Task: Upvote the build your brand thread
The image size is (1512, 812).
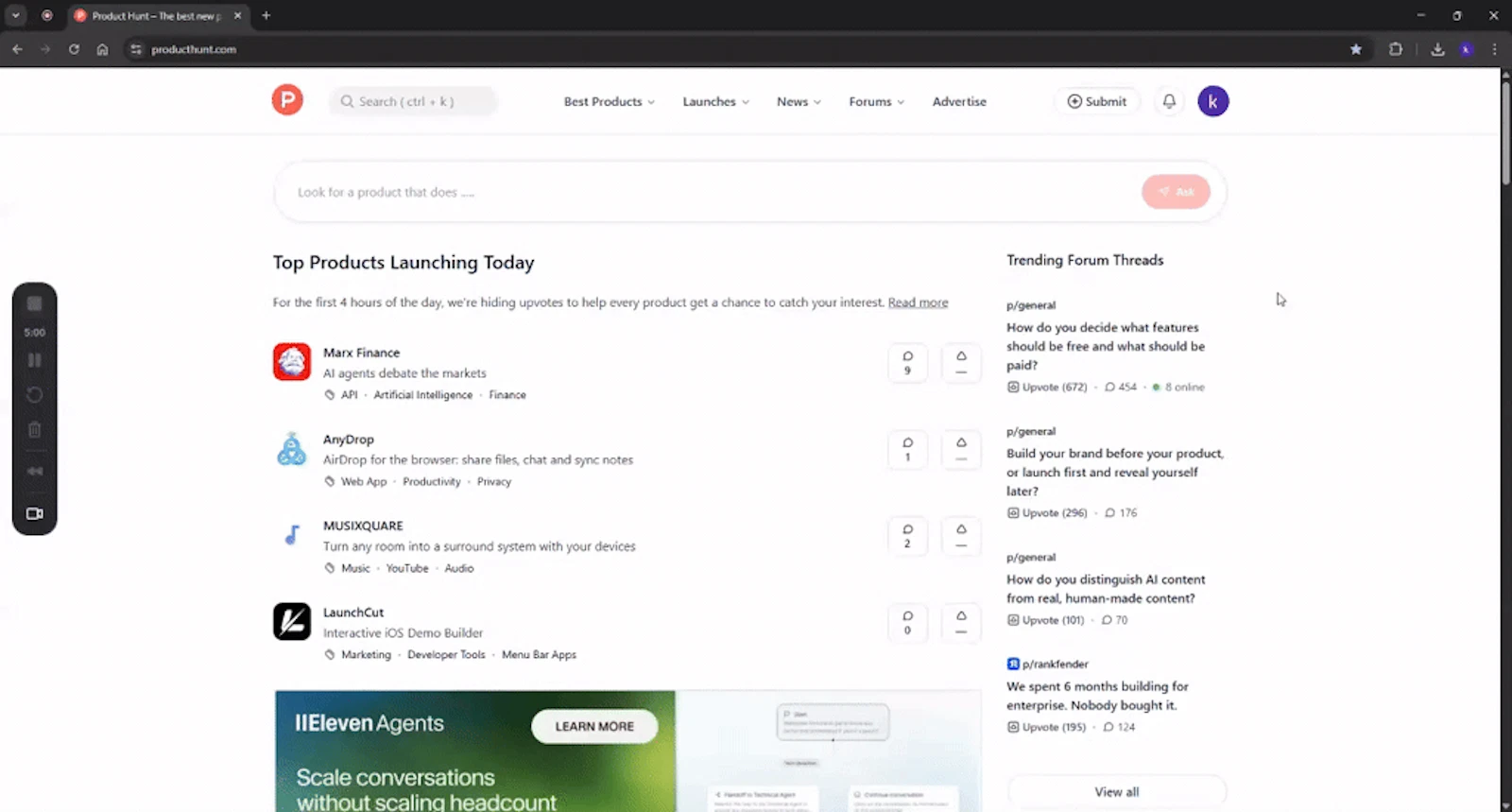Action: (1047, 512)
